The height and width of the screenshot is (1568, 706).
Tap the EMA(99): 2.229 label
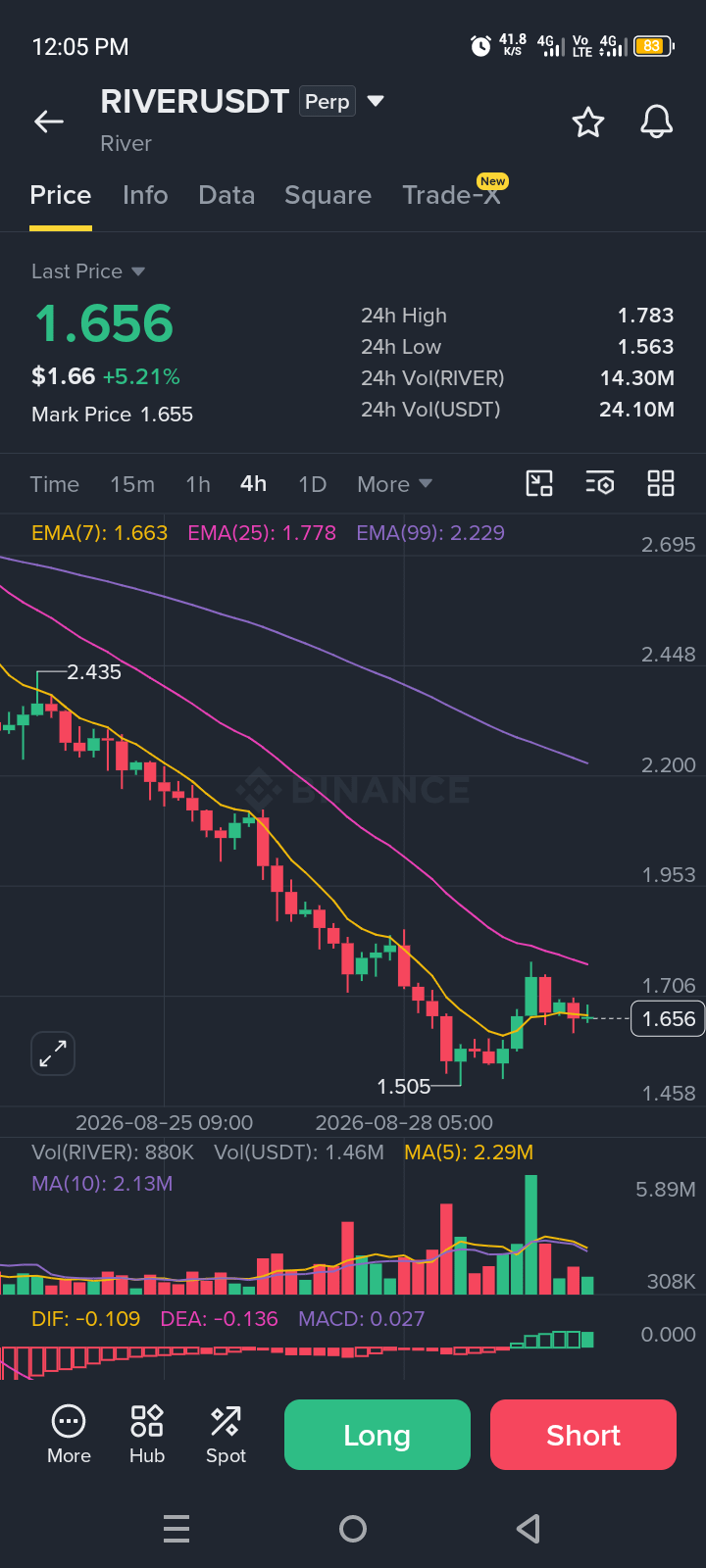click(x=430, y=533)
